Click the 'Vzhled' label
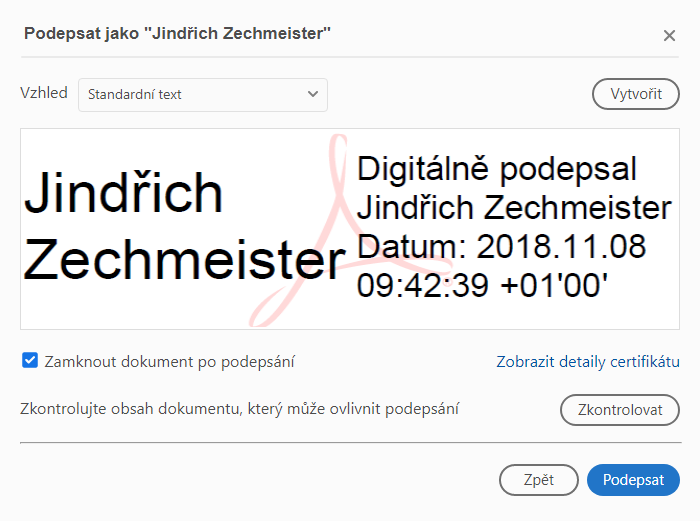700x521 pixels. click(x=44, y=93)
